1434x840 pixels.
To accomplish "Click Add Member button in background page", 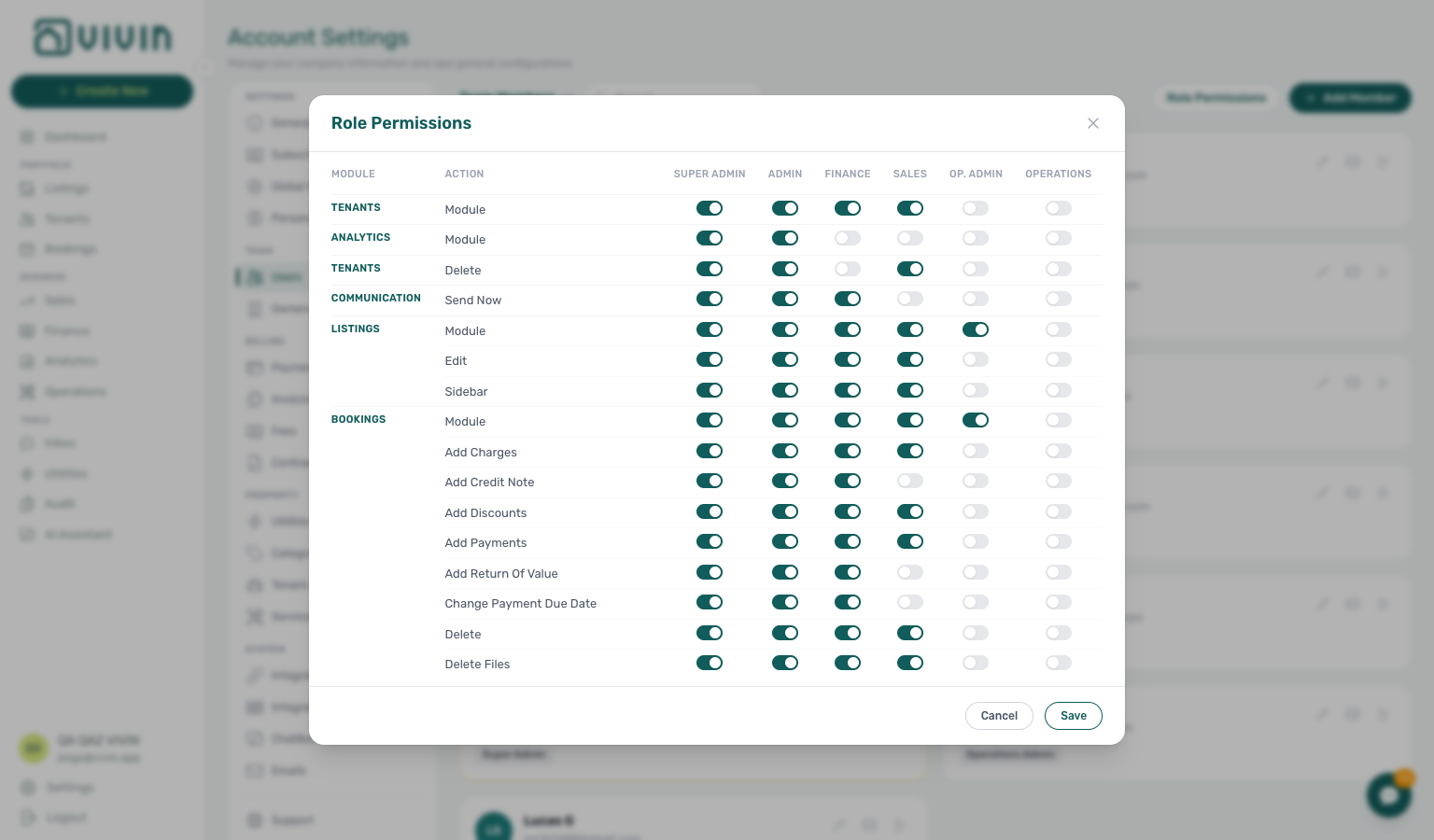I will [x=1350, y=98].
